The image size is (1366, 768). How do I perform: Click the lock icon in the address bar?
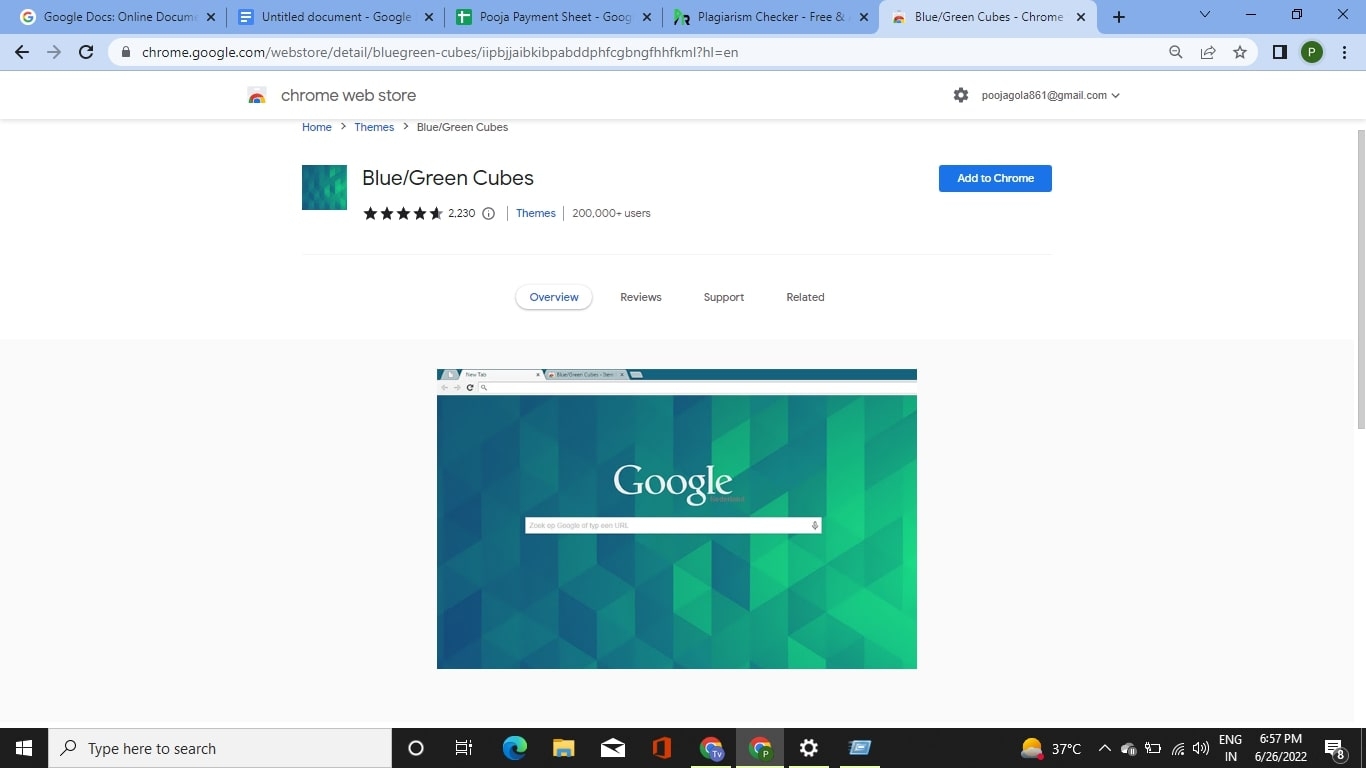coord(126,52)
